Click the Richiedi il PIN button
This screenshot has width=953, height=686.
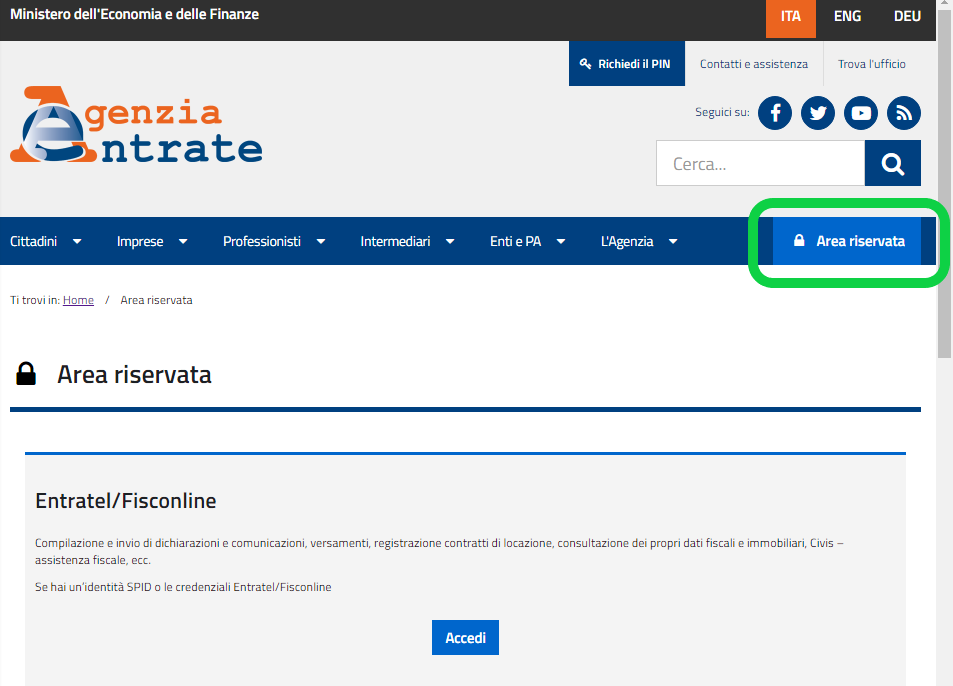pos(627,64)
